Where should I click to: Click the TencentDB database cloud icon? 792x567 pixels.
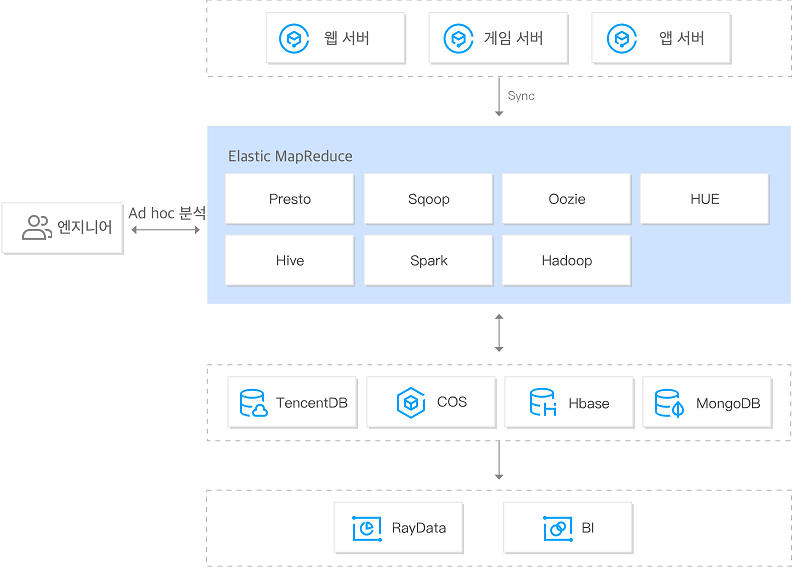pos(254,403)
